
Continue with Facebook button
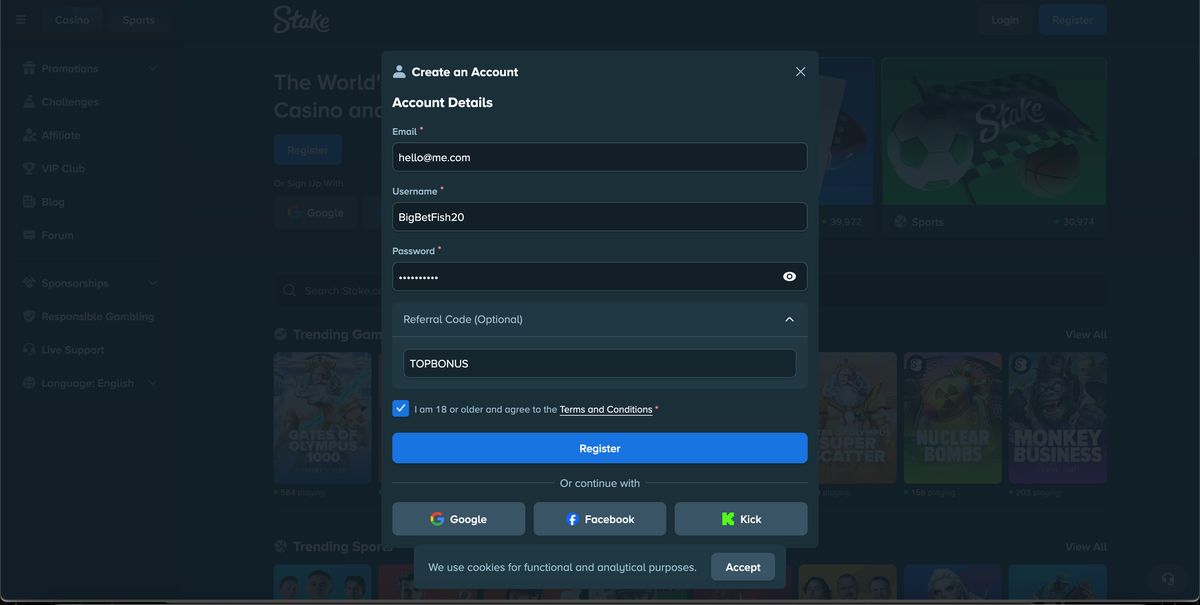click(x=600, y=519)
